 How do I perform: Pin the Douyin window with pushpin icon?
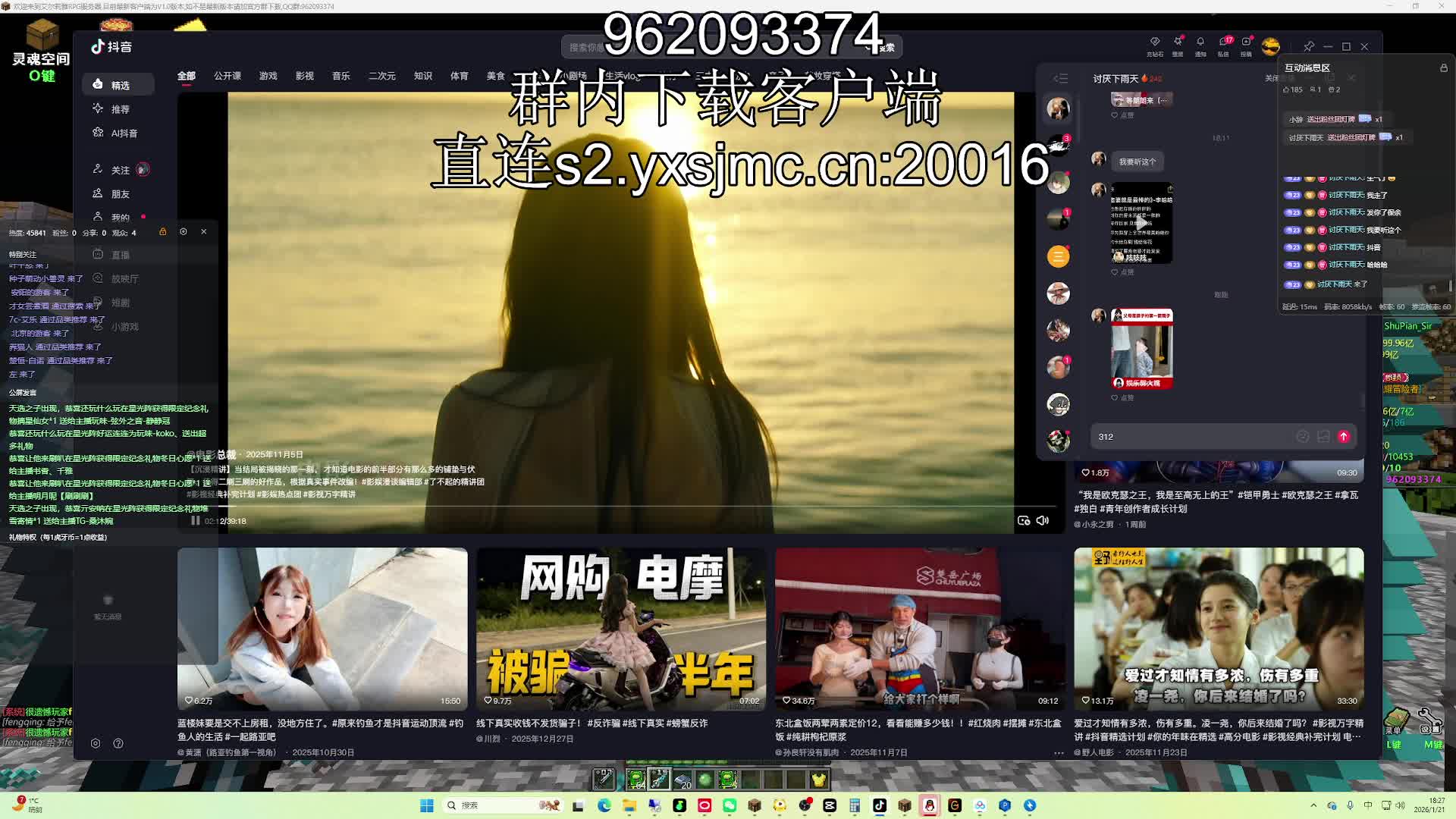[1309, 46]
